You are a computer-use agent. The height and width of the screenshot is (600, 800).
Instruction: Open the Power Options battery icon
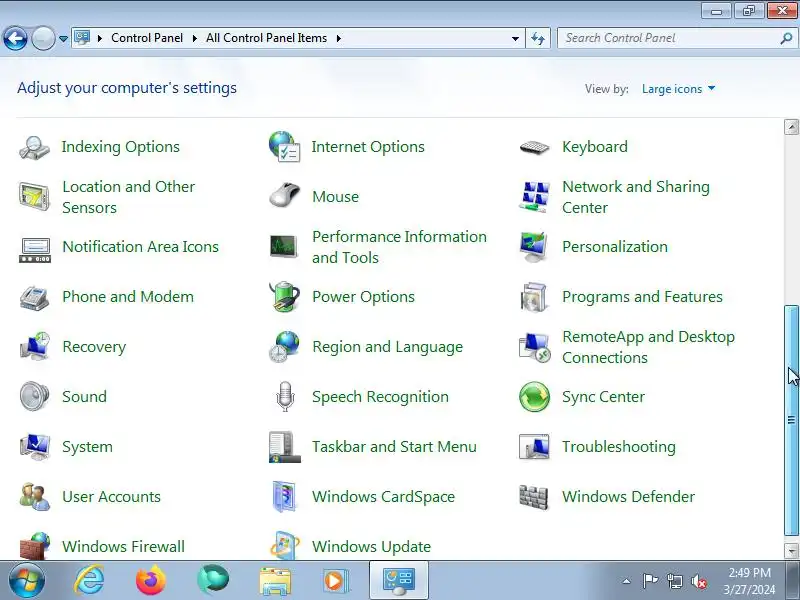coord(284,296)
